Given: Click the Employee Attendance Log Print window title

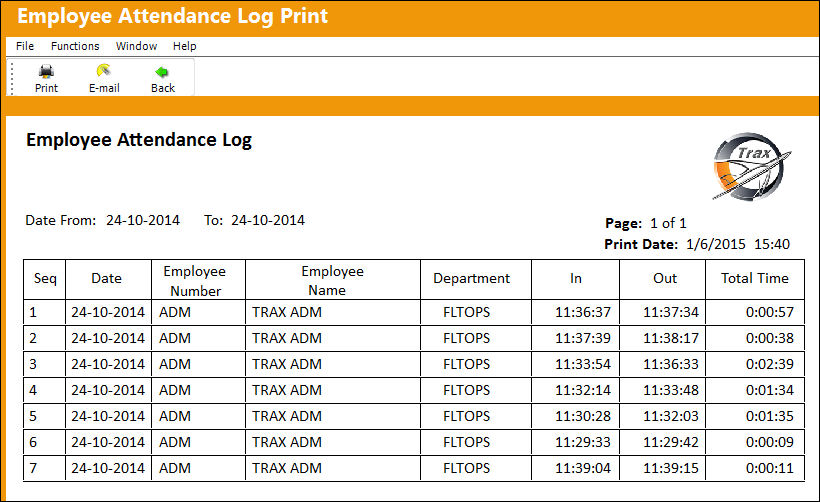Looking at the screenshot, I should pos(173,16).
